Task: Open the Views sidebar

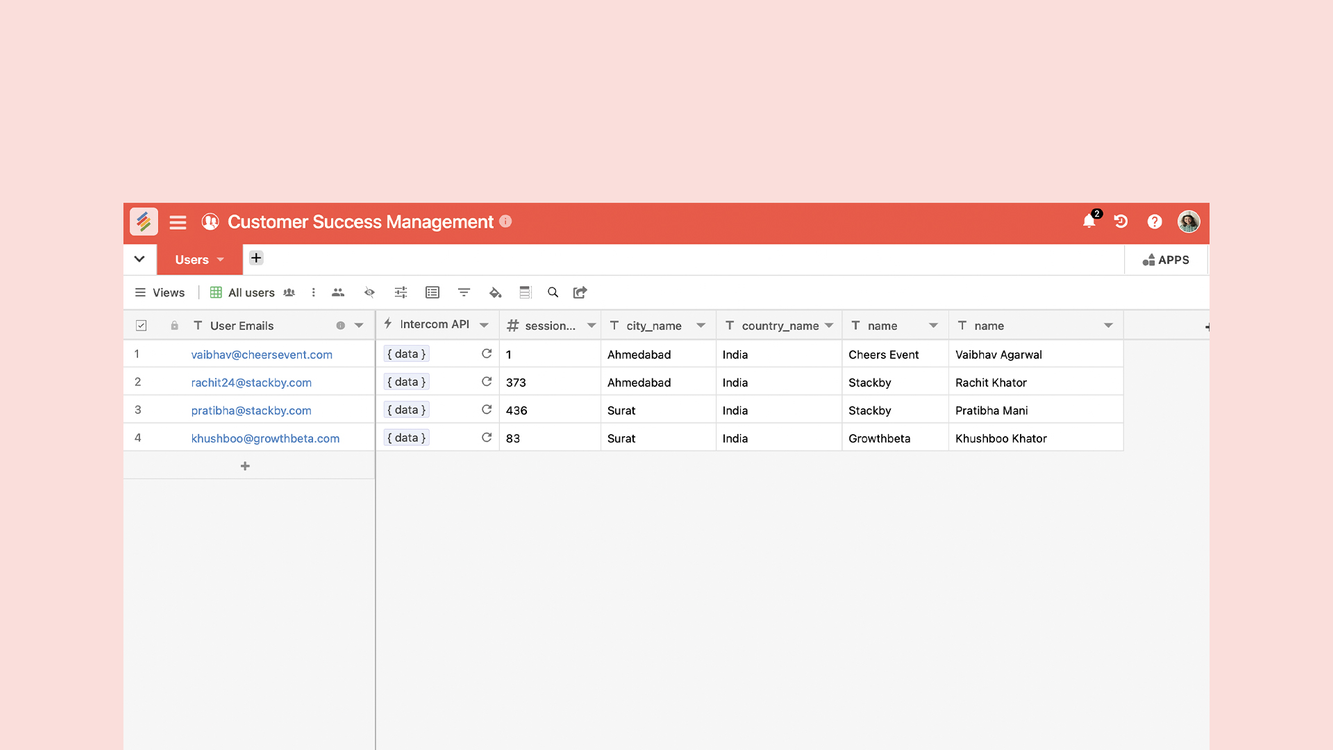Action: click(160, 293)
